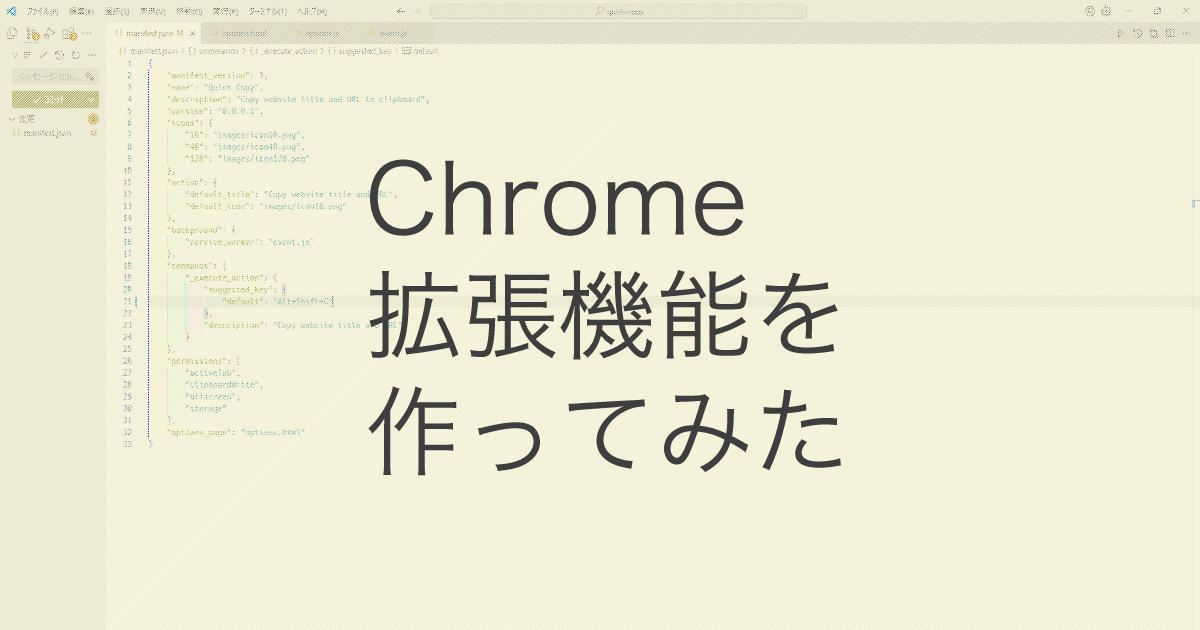The height and width of the screenshot is (630, 1200).
Task: Open the ファイル (File) menu
Action: point(41,11)
